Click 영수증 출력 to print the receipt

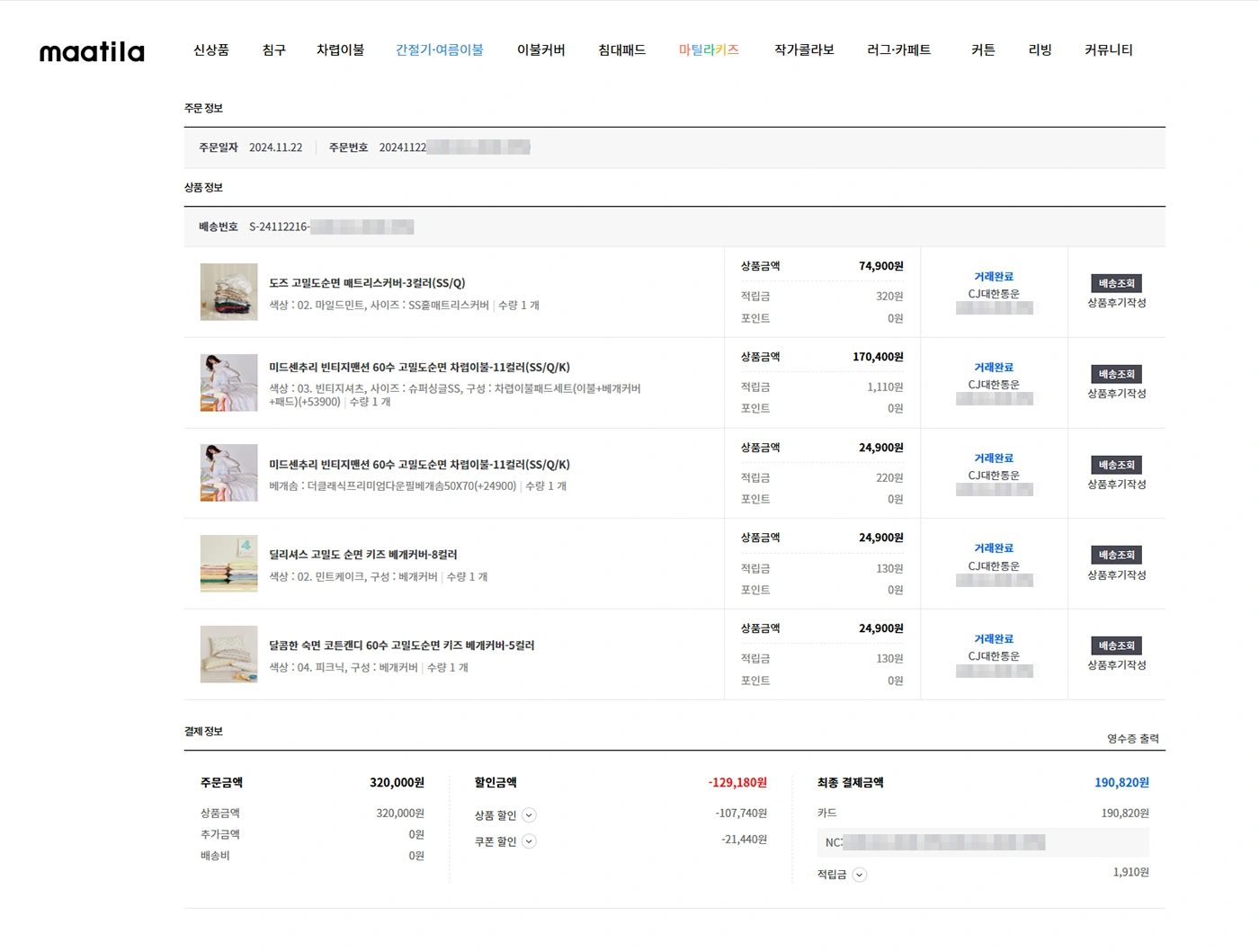tap(1131, 738)
